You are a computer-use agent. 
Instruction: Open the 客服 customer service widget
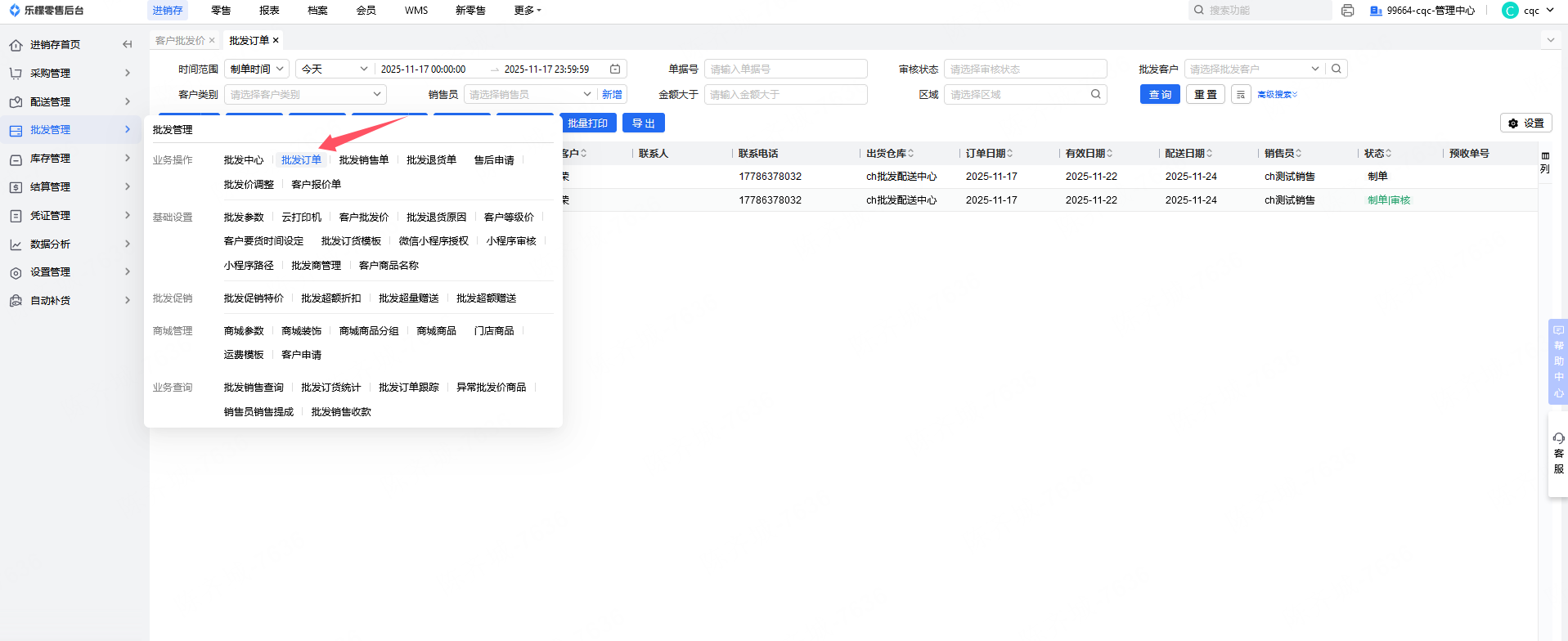(1558, 454)
